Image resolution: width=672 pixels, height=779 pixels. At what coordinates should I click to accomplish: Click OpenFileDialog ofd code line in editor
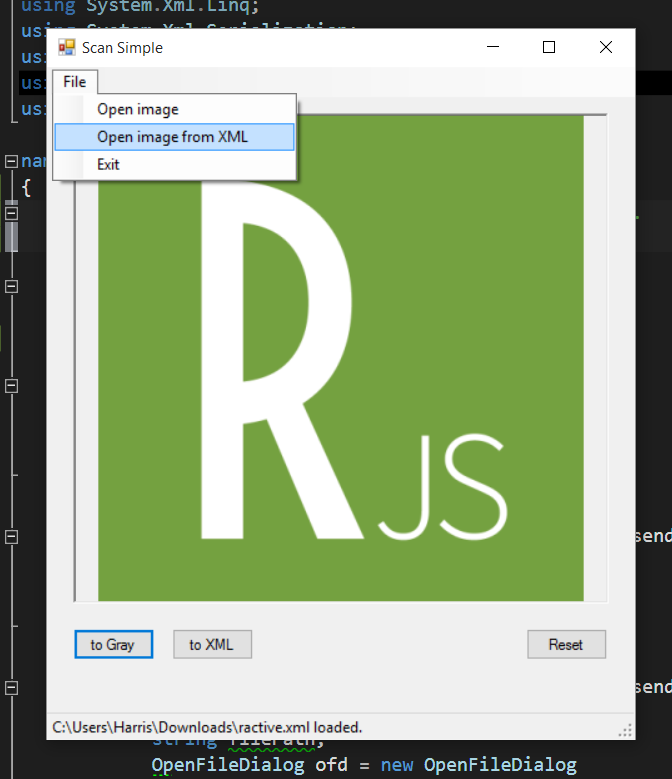[x=365, y=765]
